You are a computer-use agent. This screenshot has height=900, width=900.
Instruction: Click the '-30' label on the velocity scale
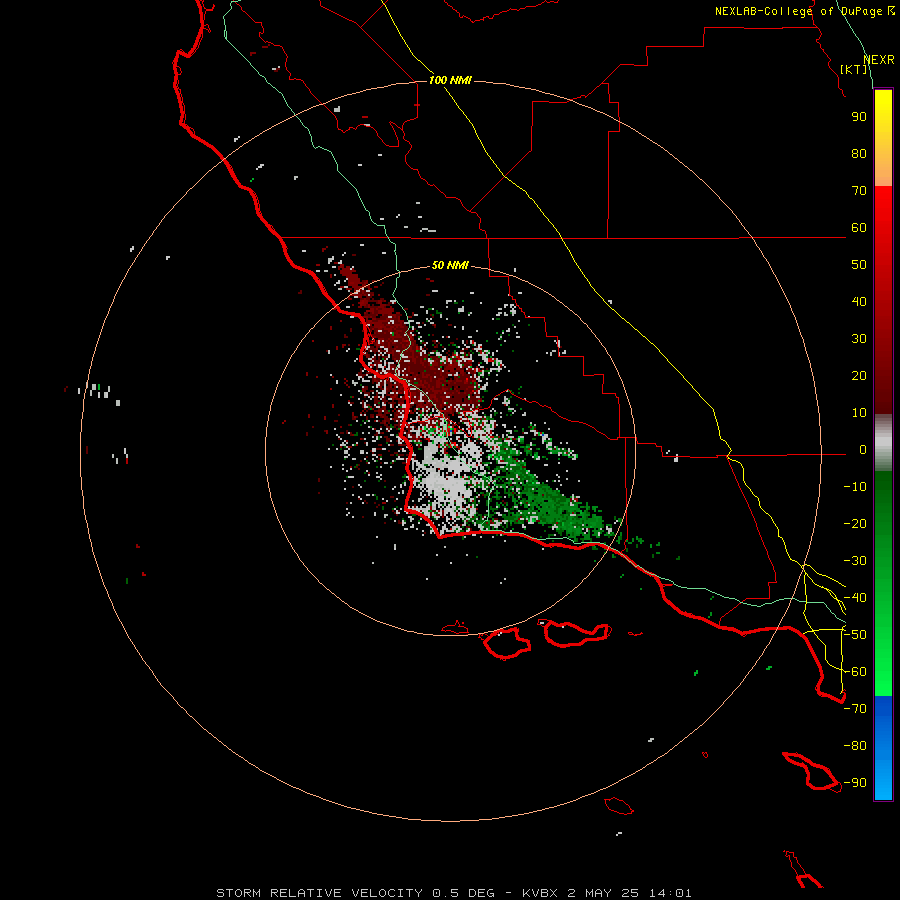pyautogui.click(x=855, y=561)
